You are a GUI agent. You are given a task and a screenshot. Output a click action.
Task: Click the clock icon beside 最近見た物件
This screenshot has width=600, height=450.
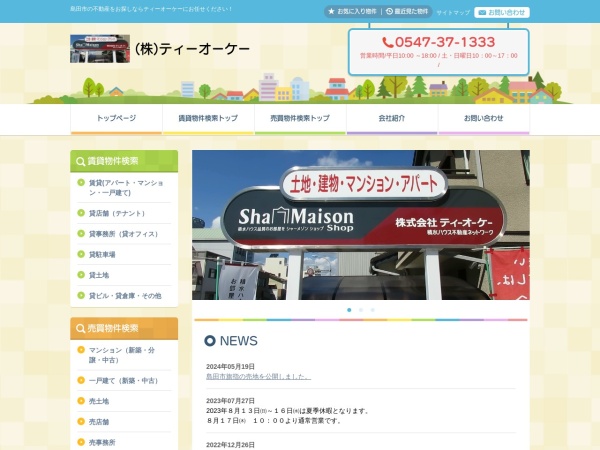pos(389,11)
